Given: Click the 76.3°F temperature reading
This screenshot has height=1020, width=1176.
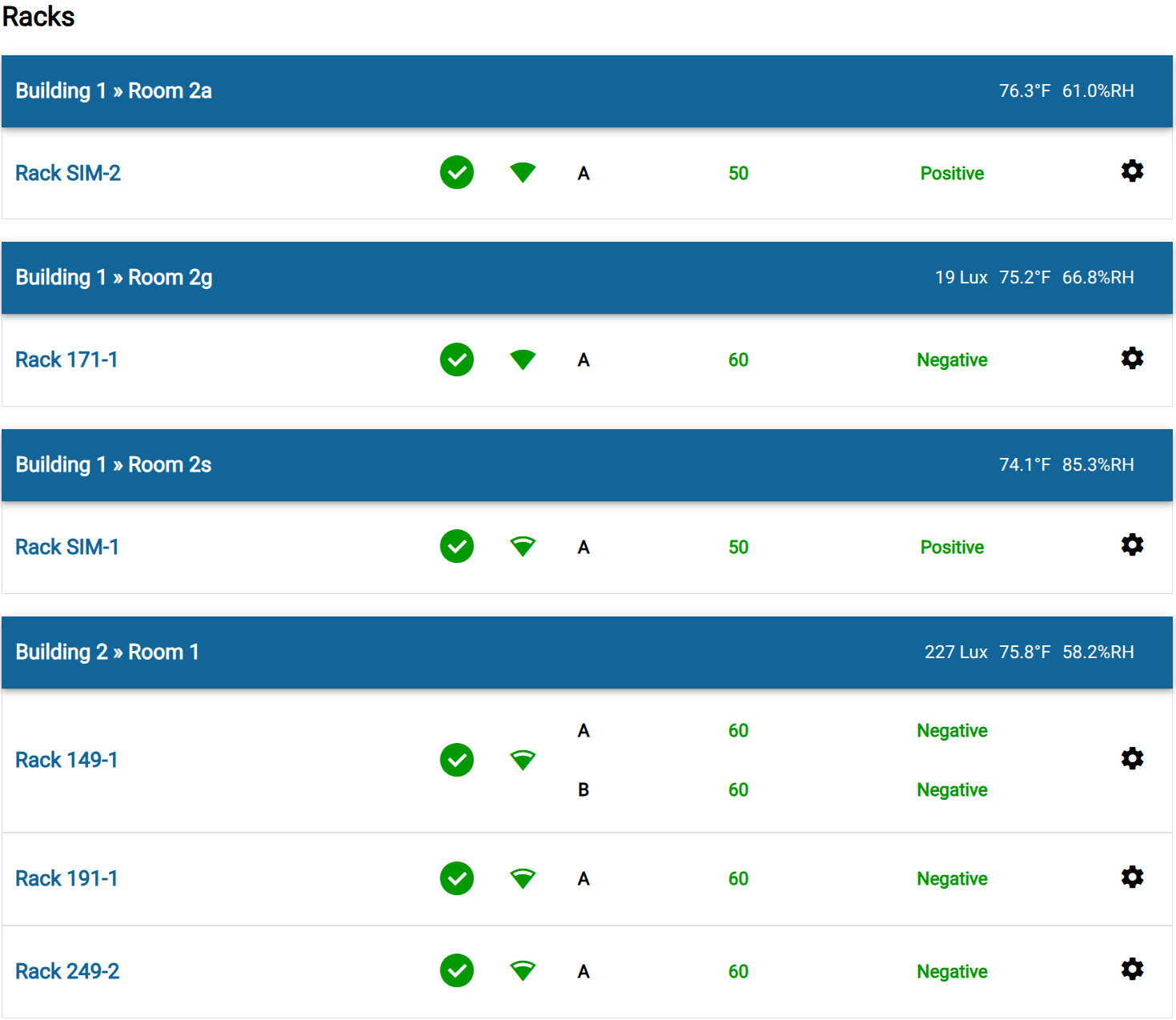Looking at the screenshot, I should click(1025, 90).
